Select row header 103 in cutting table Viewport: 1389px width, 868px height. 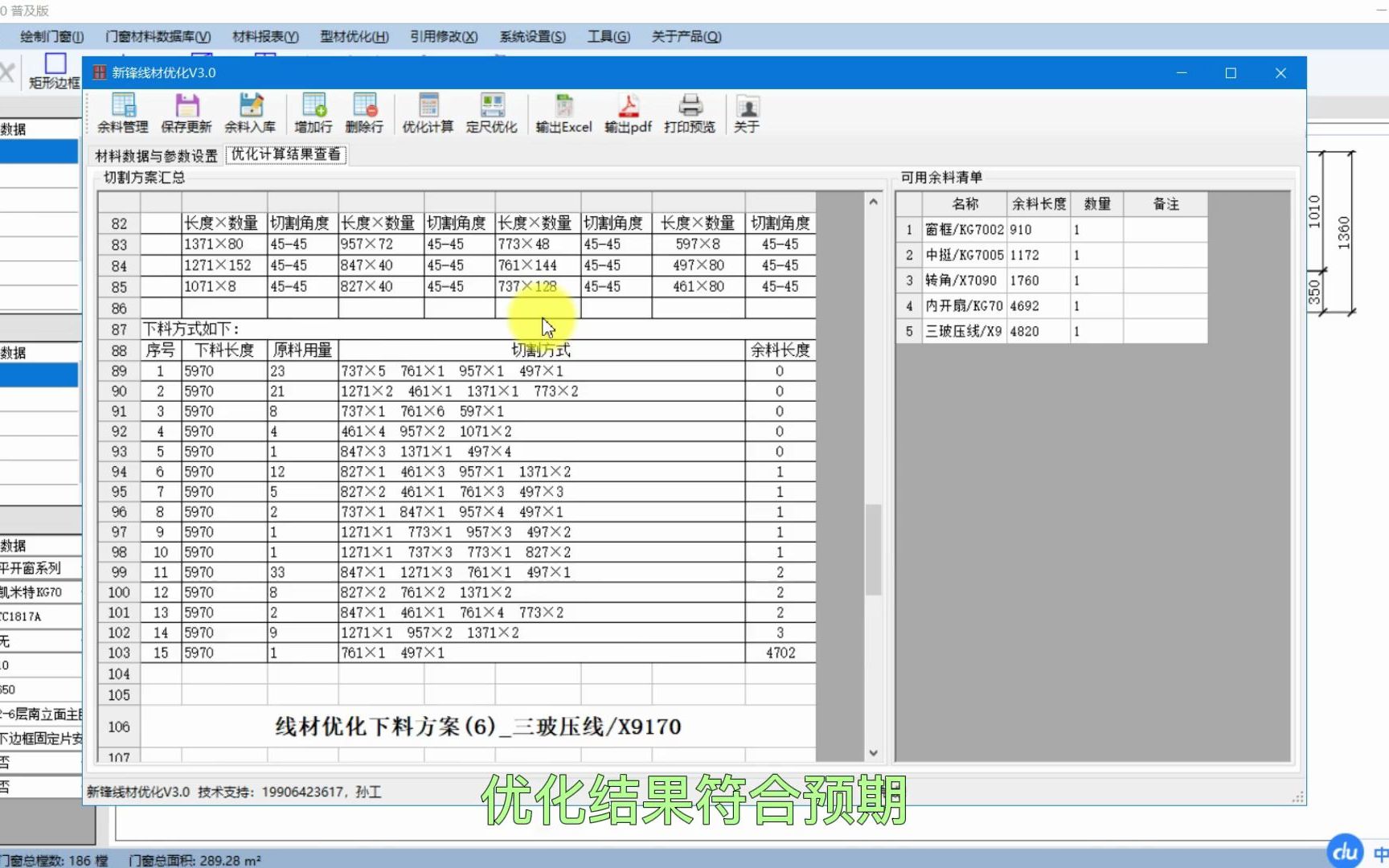(x=119, y=653)
